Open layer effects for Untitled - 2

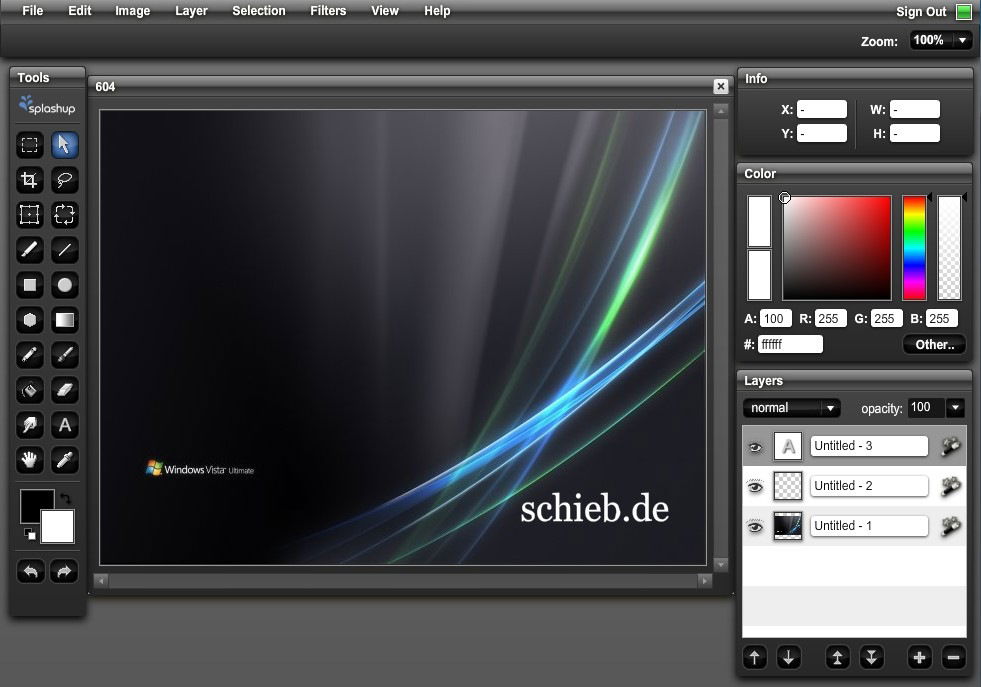point(951,486)
